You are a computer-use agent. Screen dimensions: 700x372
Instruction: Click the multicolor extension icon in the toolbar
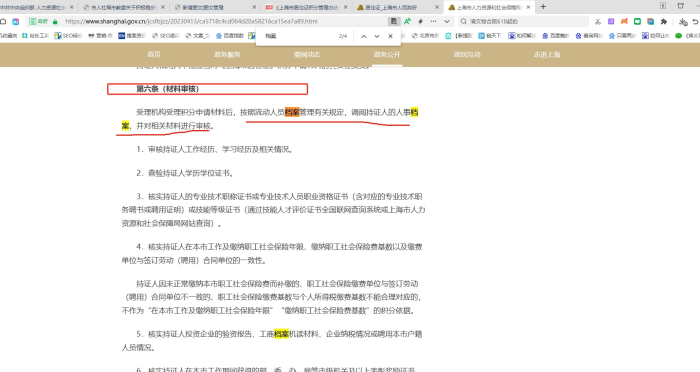click(x=651, y=21)
